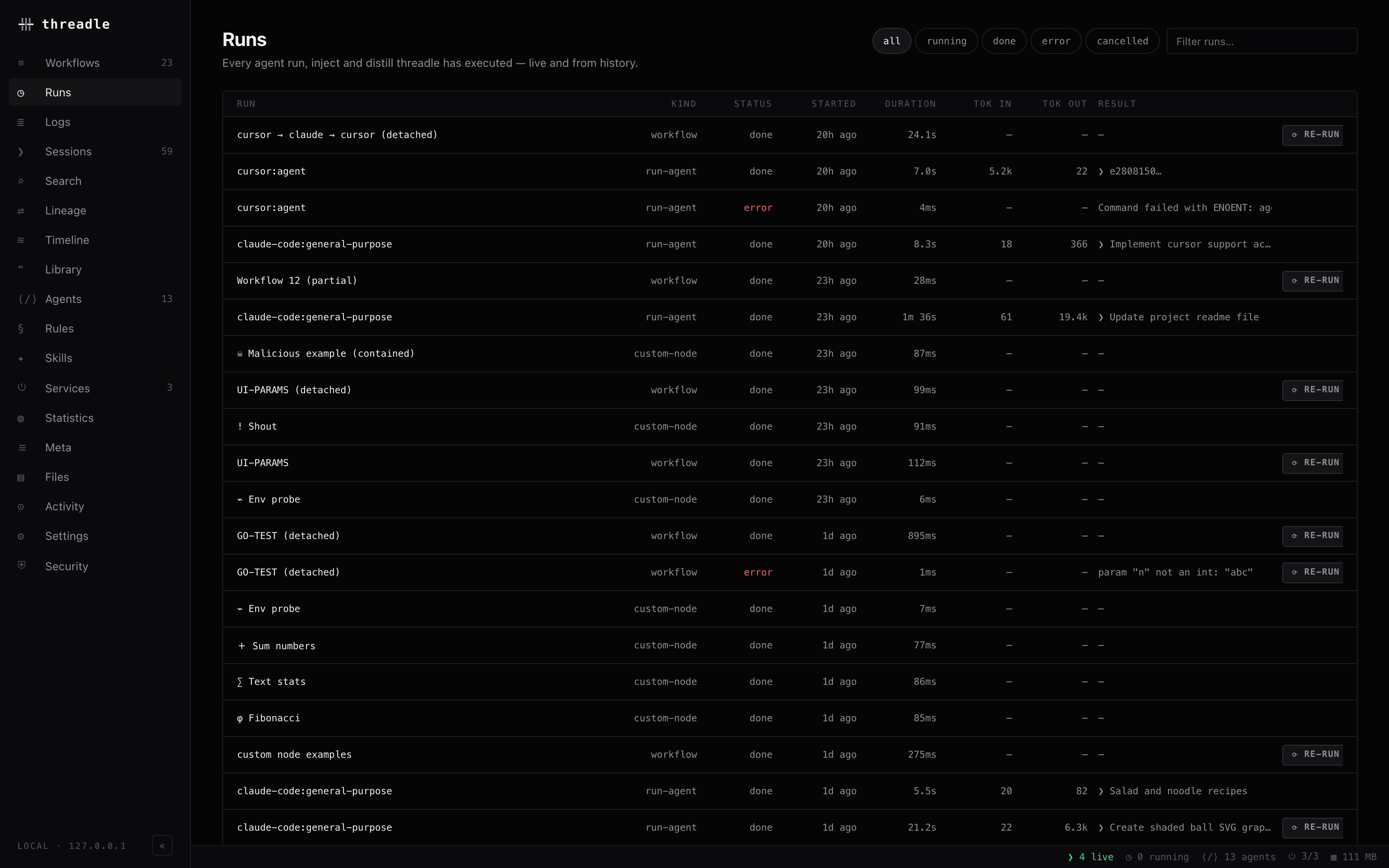Click 'Command failed with ENOENT' error result
This screenshot has height=868, width=1389.
(x=1185, y=208)
